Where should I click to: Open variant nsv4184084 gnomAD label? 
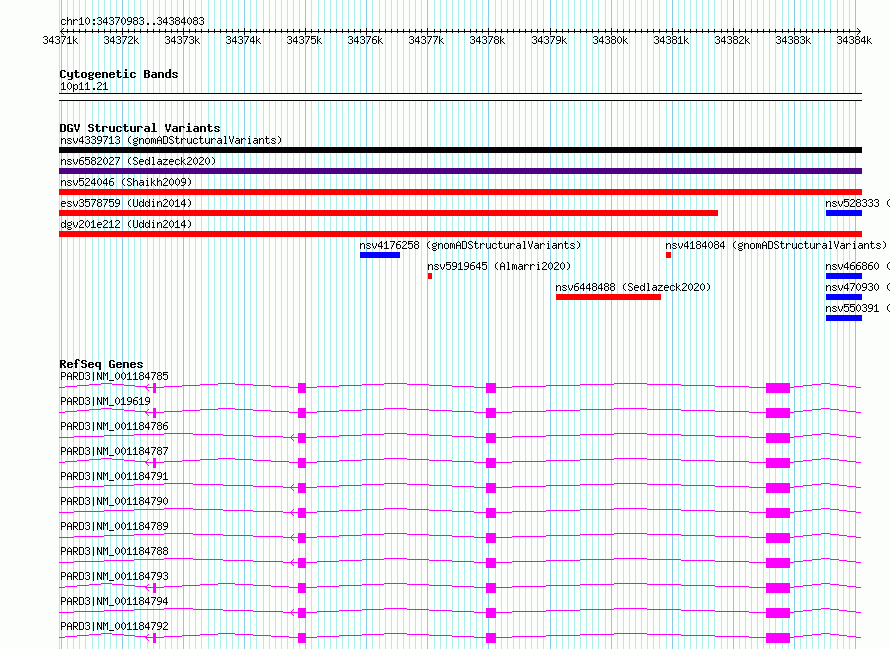click(776, 245)
